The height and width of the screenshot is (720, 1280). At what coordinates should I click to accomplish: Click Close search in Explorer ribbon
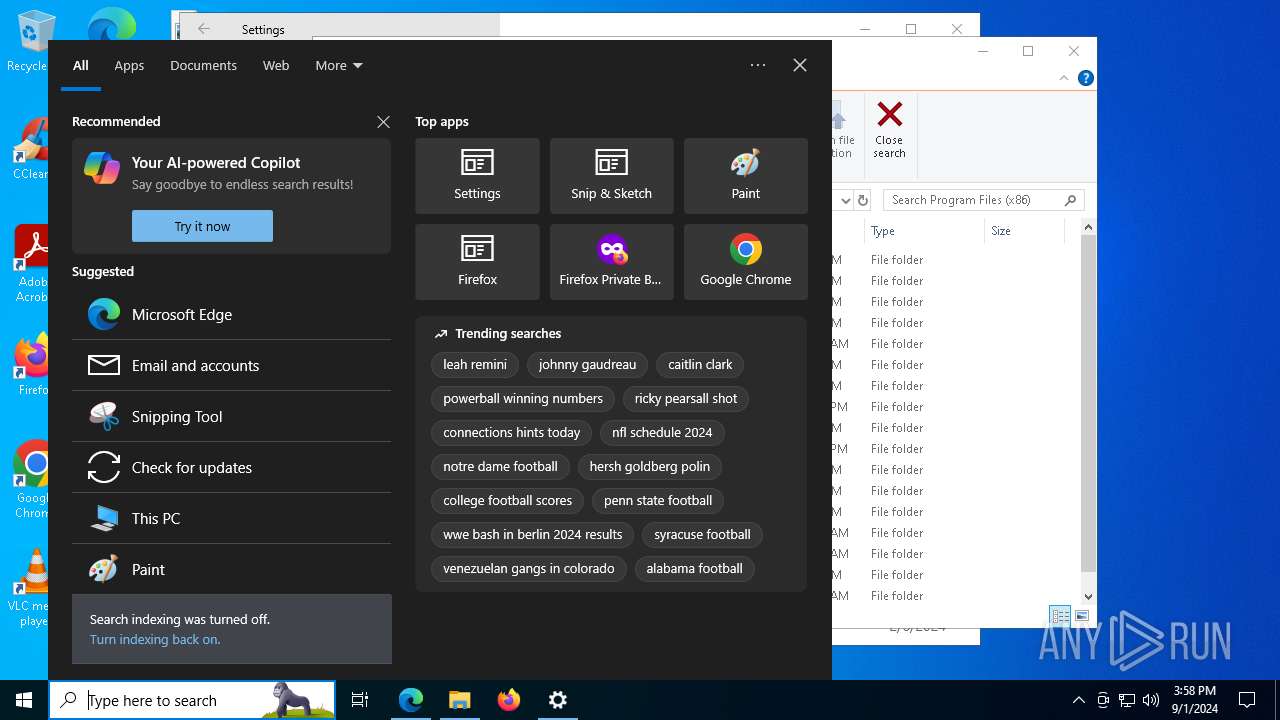889,129
